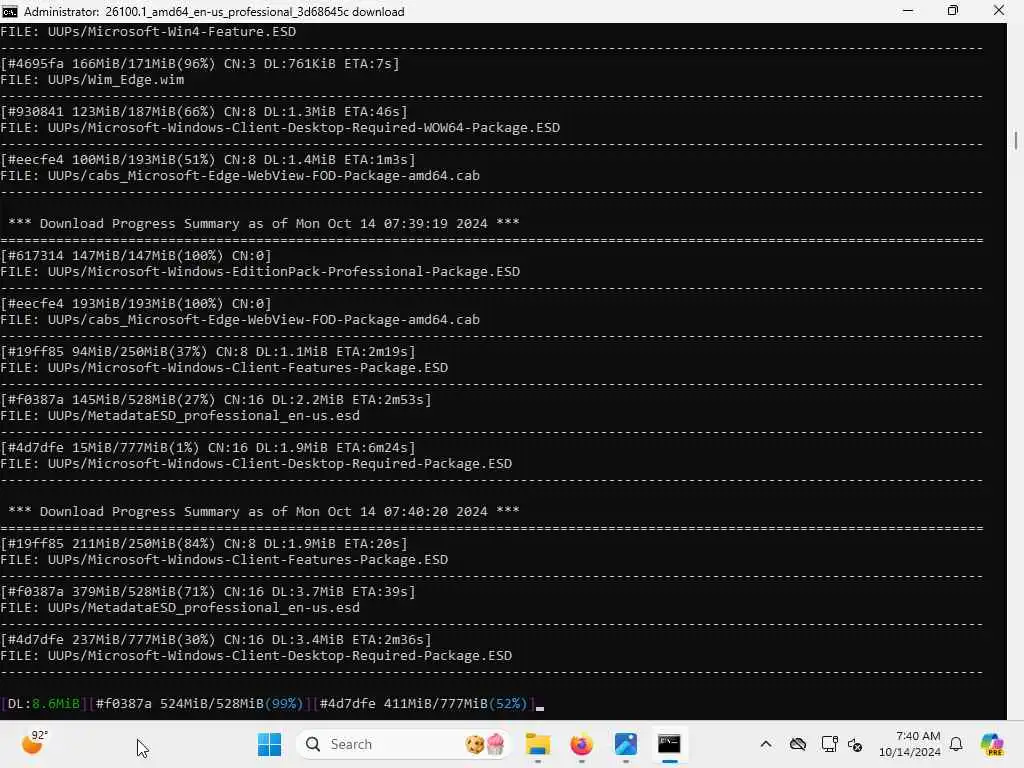Click the text 'FILE: UUPs/Microsoft-Win4-Feature.ESD'

[x=148, y=31]
